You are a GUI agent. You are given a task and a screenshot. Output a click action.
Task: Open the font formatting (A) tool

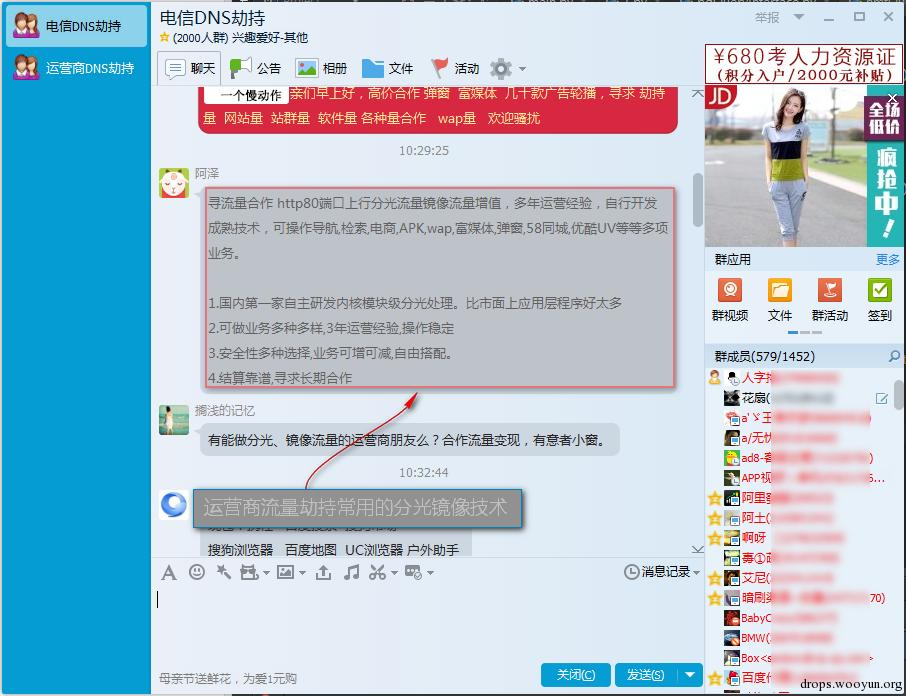(x=169, y=572)
